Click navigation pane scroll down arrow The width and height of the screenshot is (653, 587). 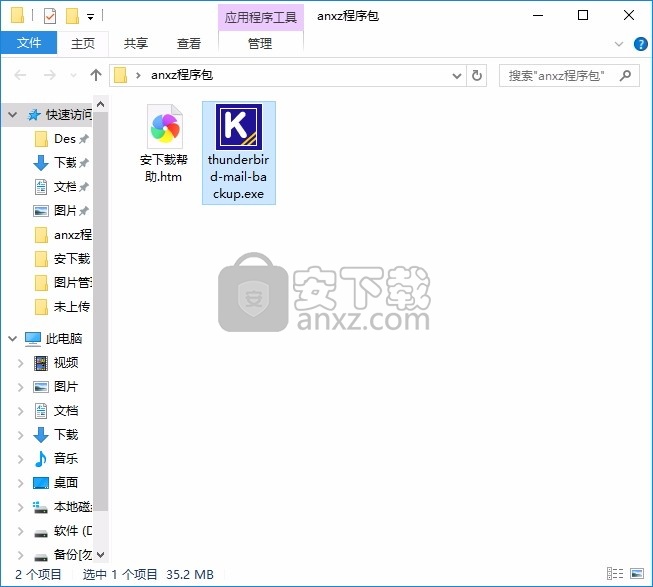tap(100, 555)
